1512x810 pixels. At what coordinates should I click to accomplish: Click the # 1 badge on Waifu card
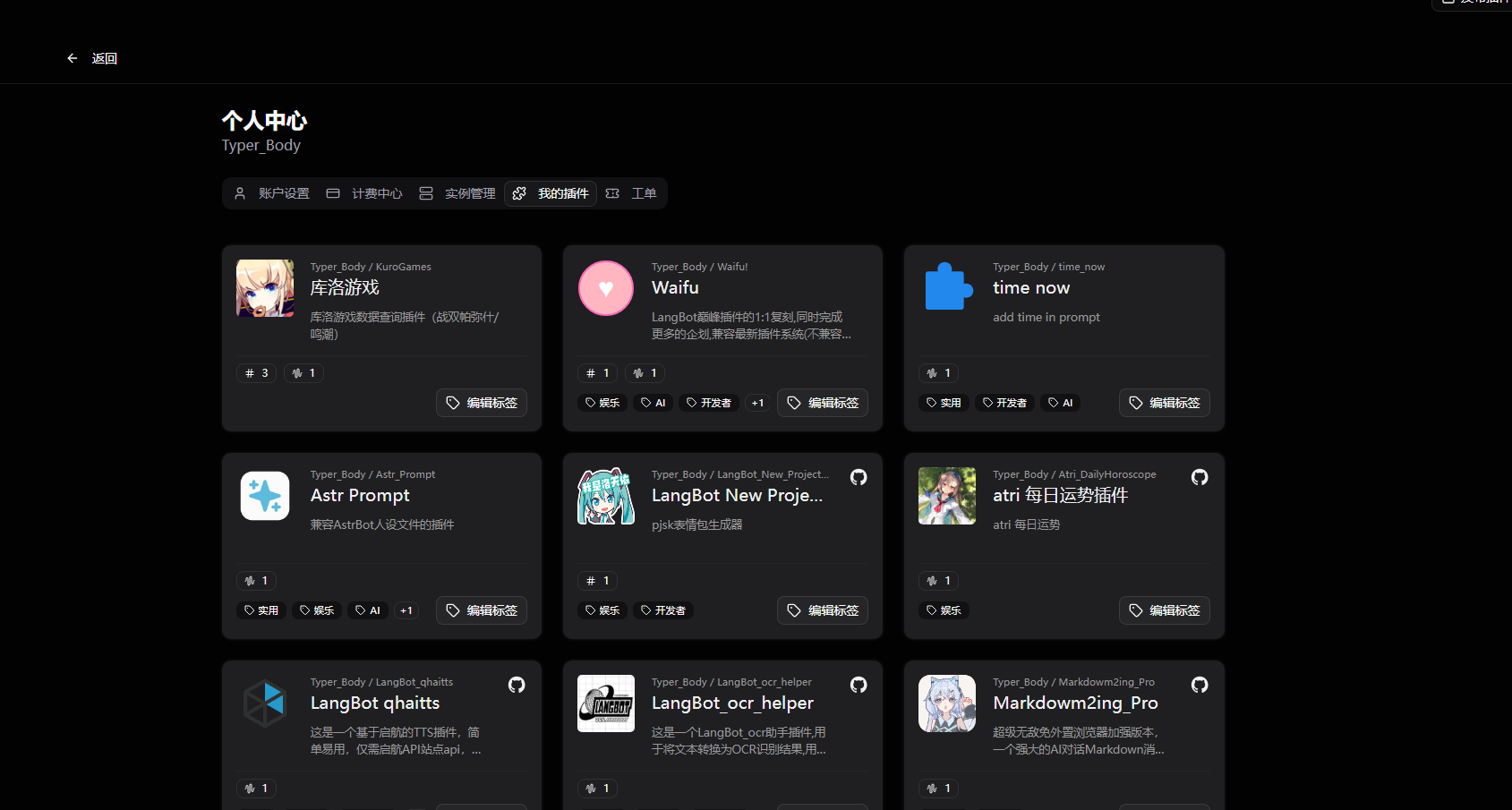(x=598, y=373)
